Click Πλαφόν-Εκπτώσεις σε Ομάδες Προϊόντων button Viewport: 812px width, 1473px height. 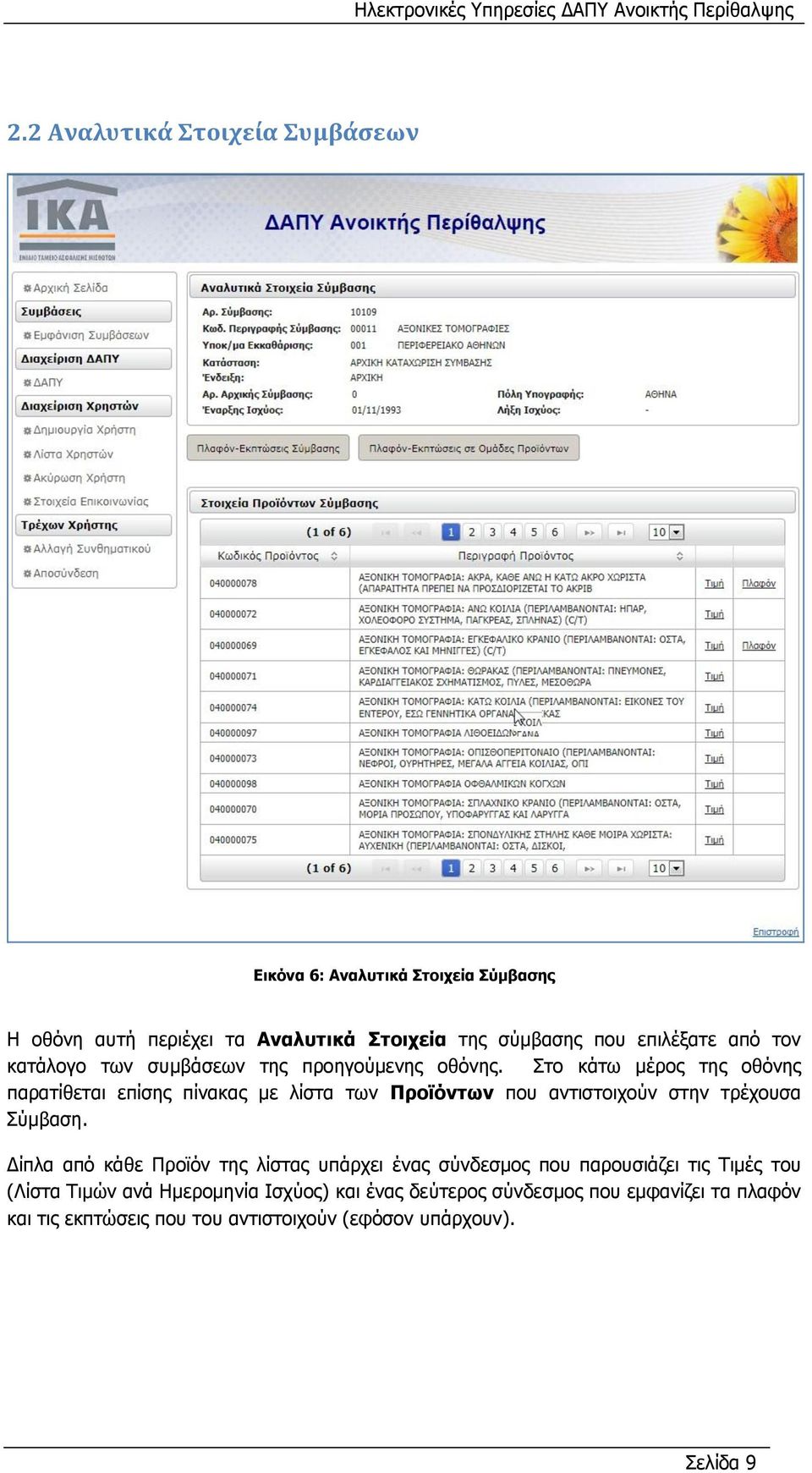click(469, 448)
